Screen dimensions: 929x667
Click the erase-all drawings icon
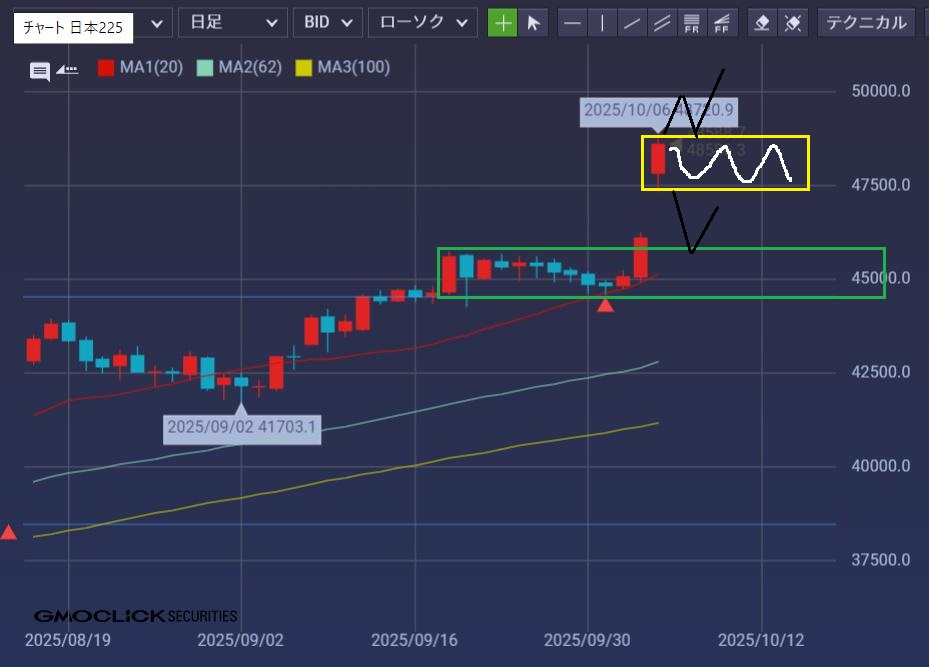(x=792, y=23)
